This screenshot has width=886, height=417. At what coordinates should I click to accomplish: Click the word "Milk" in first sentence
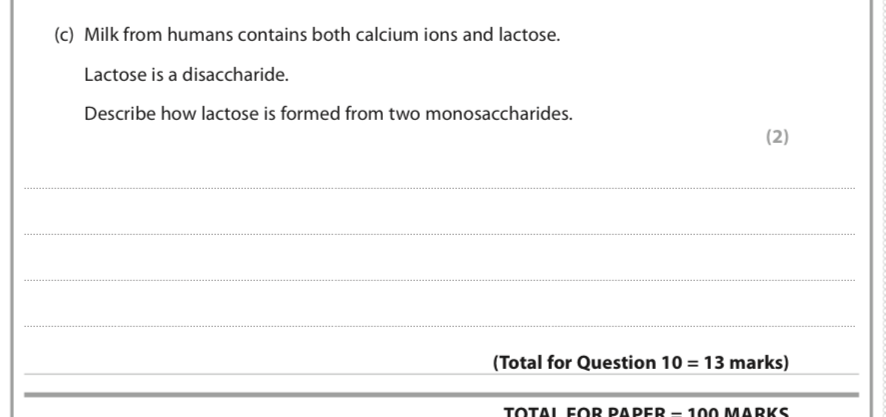point(102,35)
